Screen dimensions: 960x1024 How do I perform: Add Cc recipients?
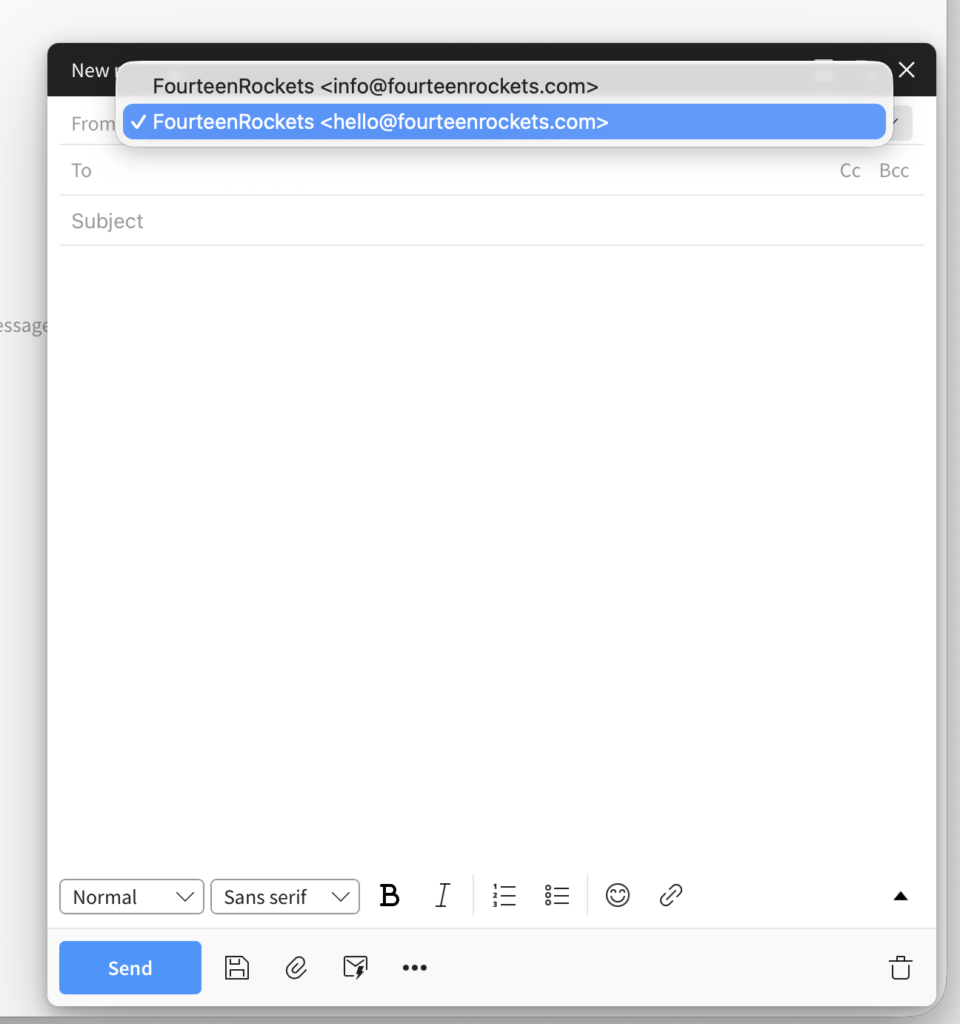coord(850,170)
